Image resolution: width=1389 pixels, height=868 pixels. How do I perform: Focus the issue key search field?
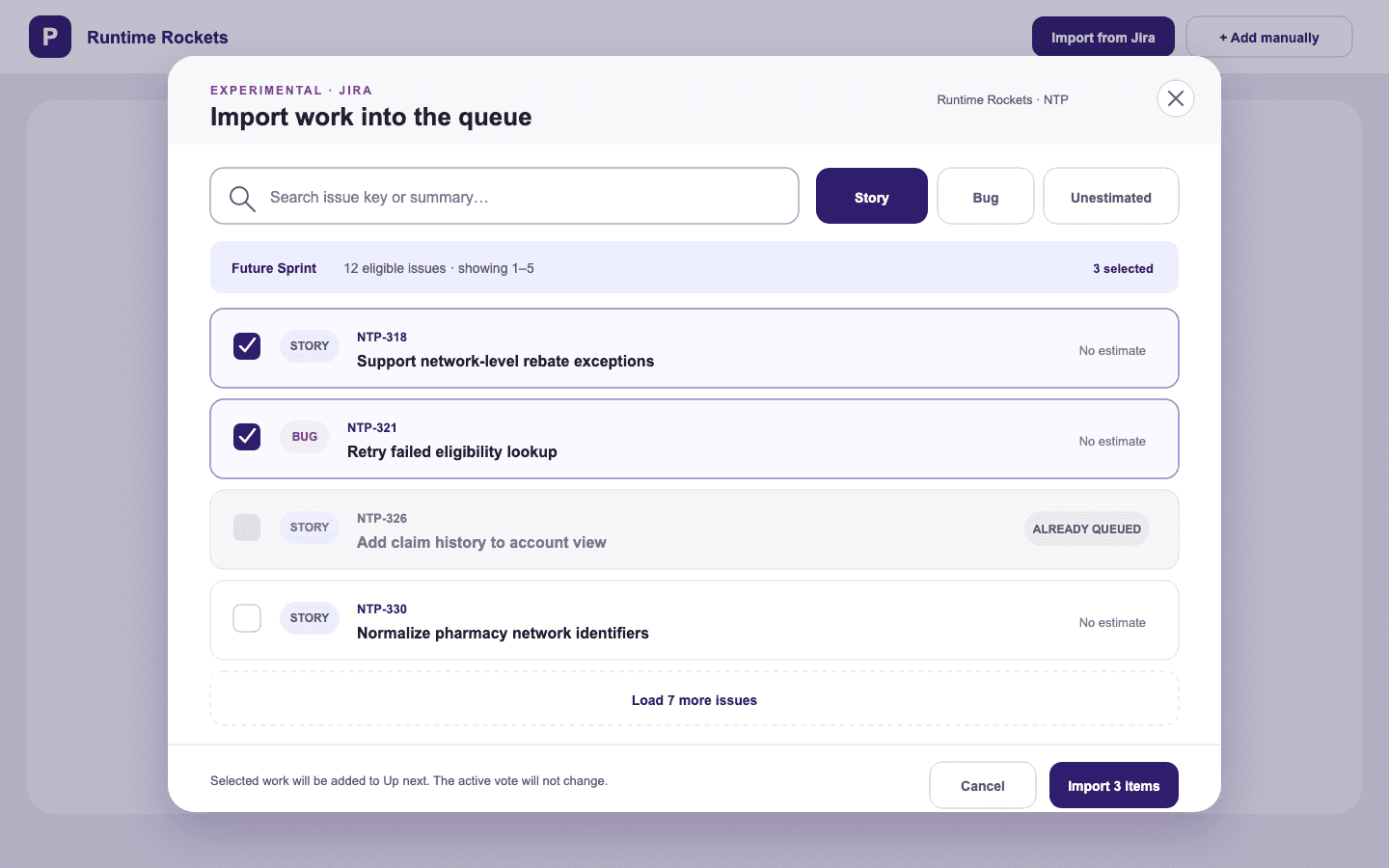click(504, 197)
